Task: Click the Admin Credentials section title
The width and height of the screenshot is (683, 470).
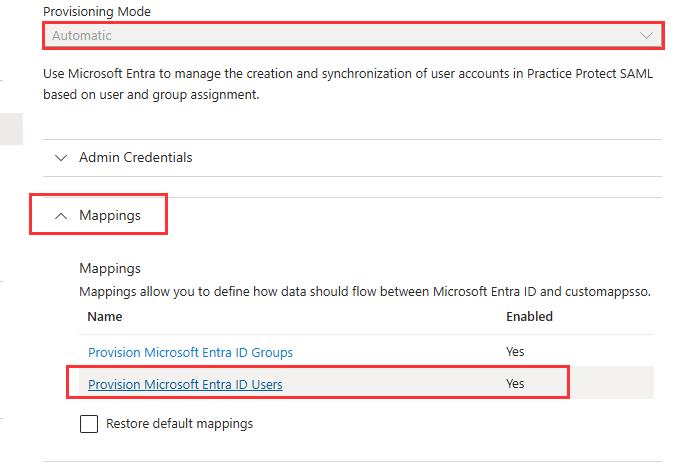Action: [135, 157]
